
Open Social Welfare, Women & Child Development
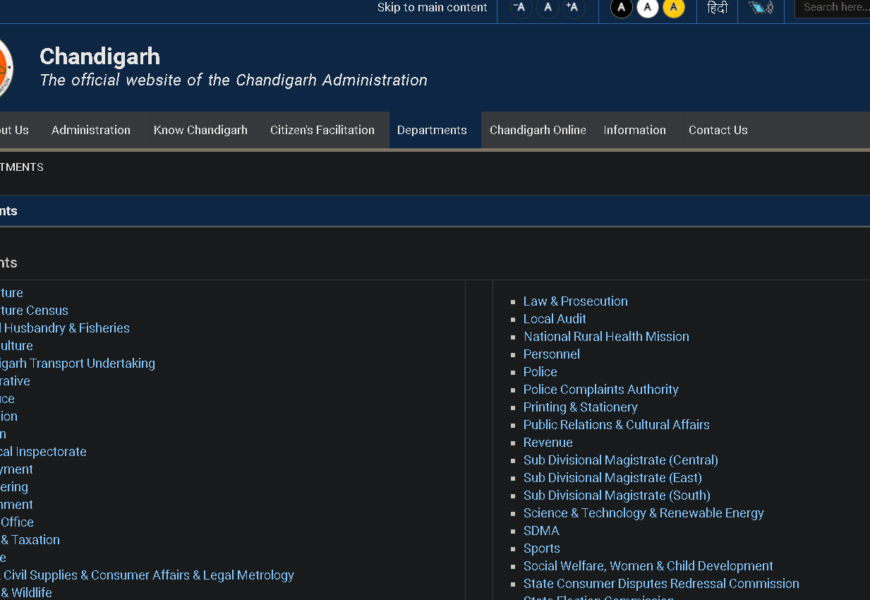pos(648,566)
